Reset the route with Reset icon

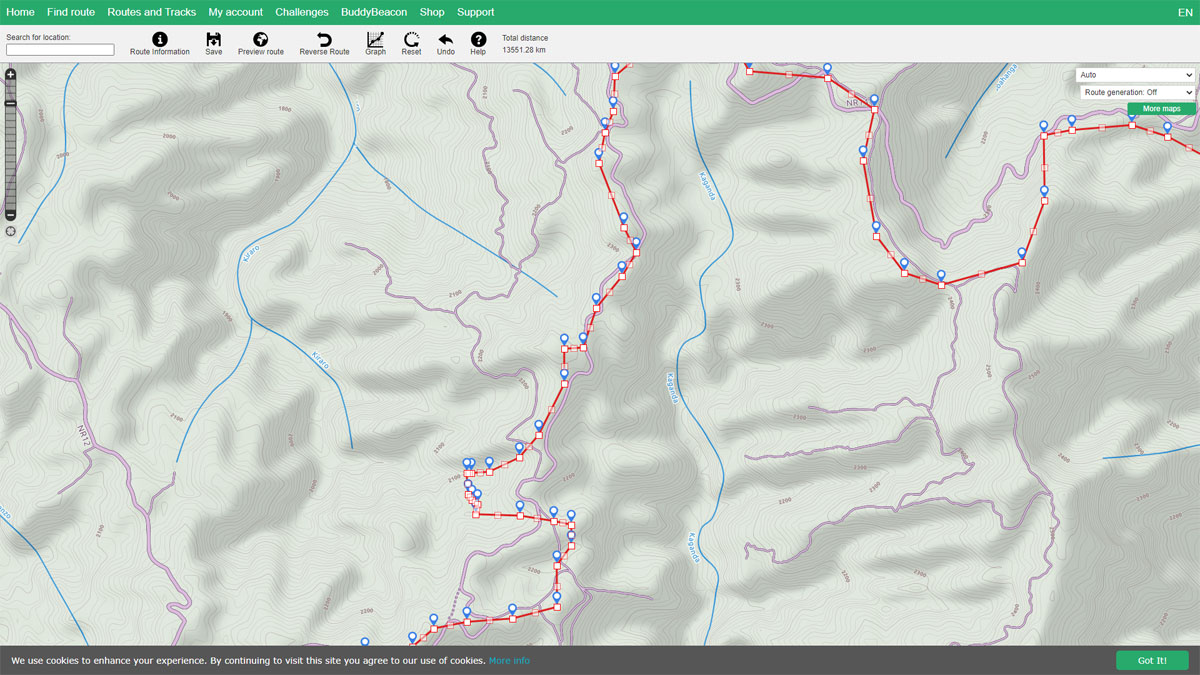[x=411, y=40]
